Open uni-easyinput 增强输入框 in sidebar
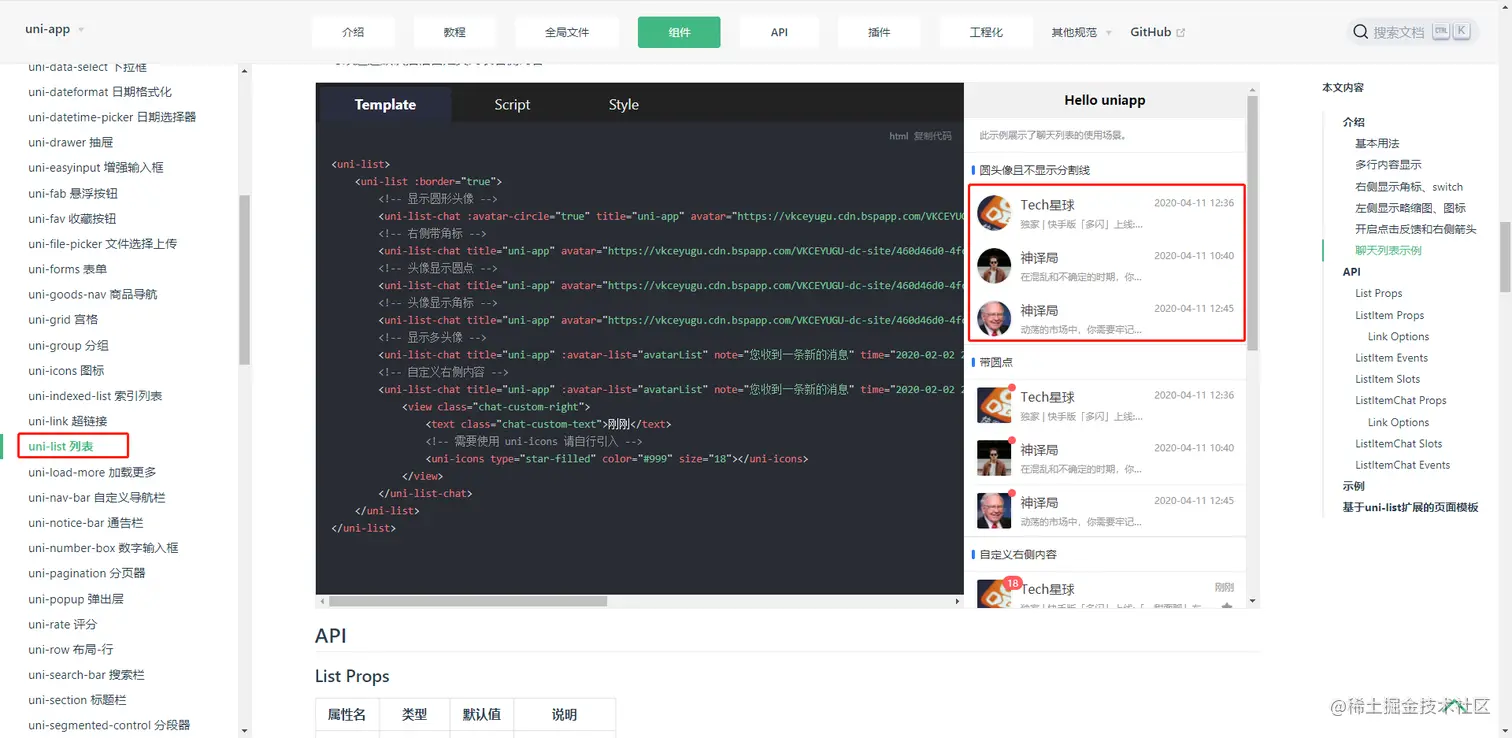This screenshot has width=1512, height=738. [x=96, y=167]
